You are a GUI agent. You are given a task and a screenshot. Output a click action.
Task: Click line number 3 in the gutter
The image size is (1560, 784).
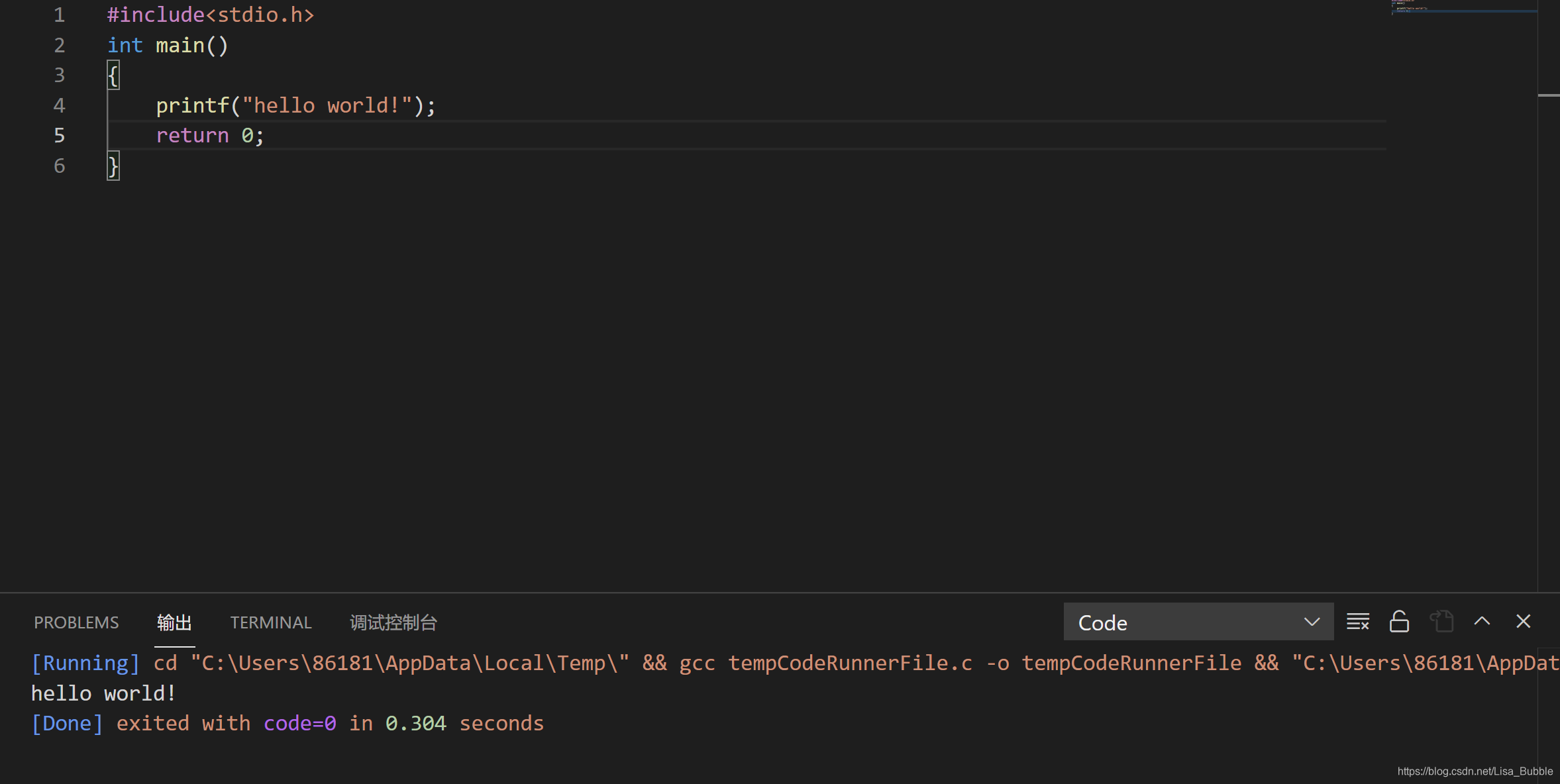pos(60,75)
